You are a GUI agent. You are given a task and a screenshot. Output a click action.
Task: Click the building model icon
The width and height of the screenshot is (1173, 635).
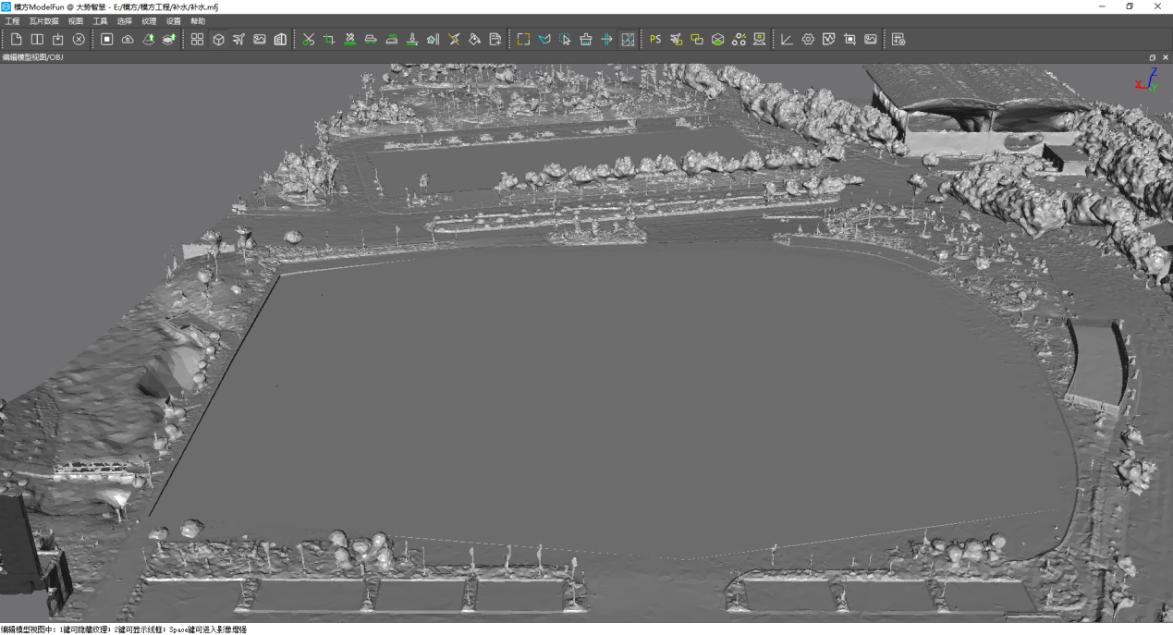pyautogui.click(x=281, y=39)
